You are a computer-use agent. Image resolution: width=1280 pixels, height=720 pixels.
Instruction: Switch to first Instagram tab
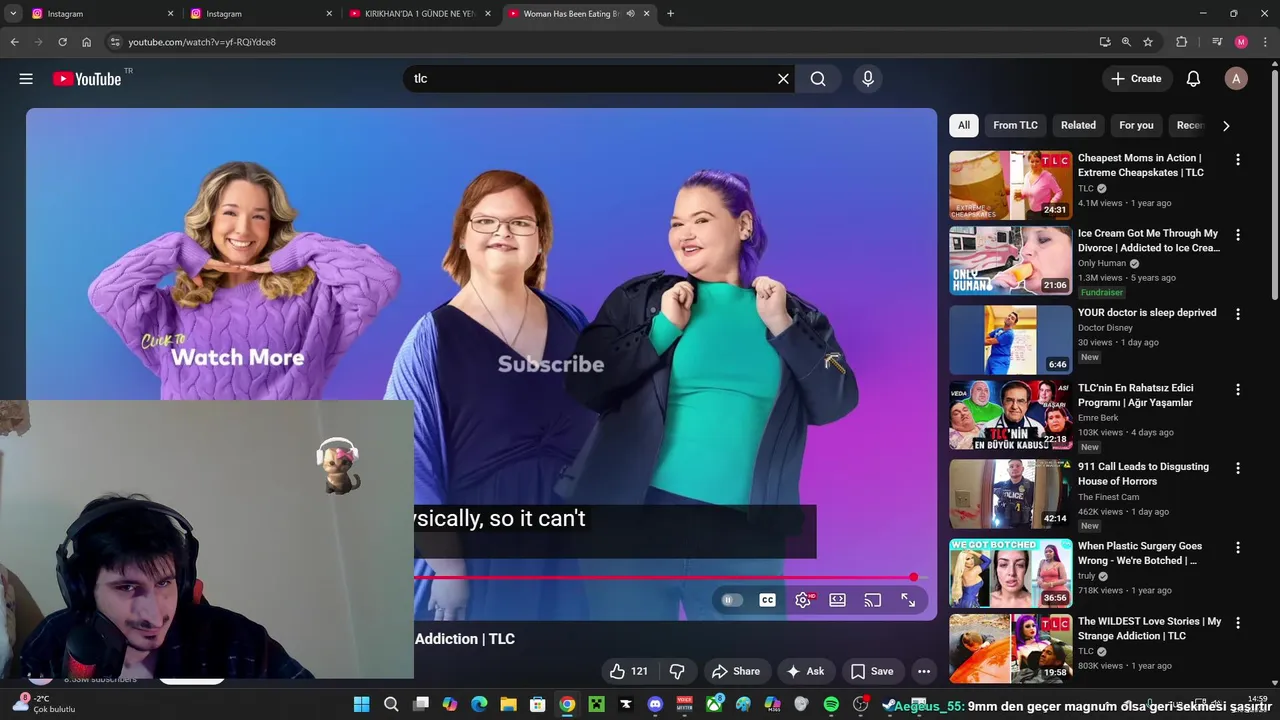(100, 14)
